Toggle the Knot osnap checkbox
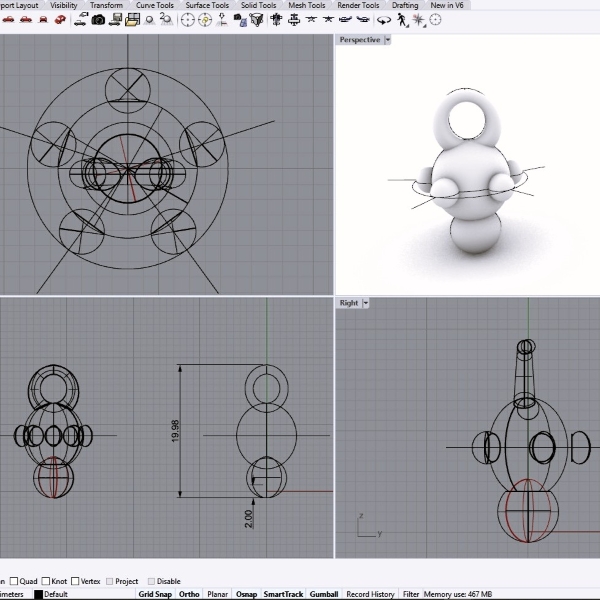This screenshot has width=600, height=600. pyautogui.click(x=46, y=581)
